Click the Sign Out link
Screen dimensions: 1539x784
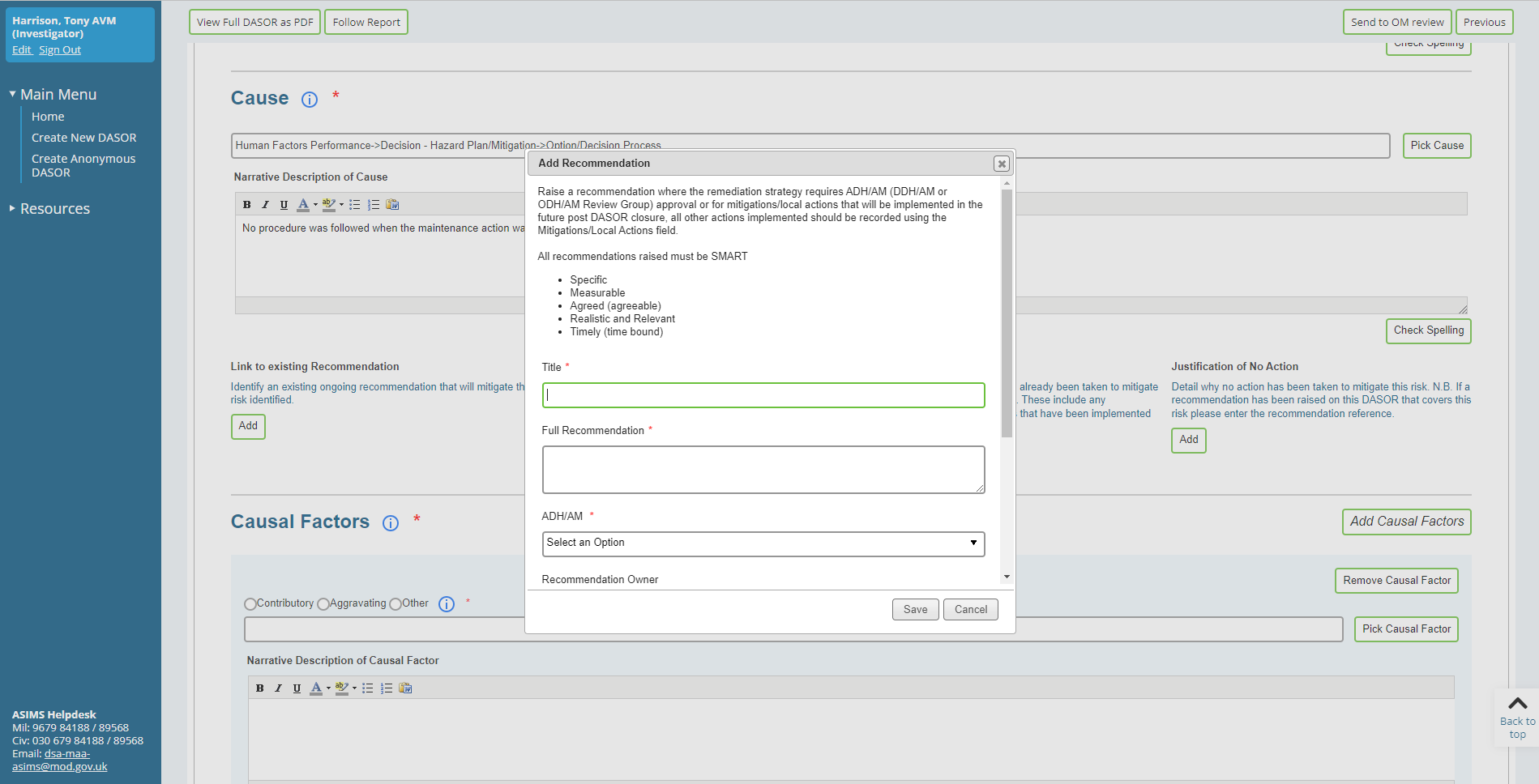pos(60,50)
